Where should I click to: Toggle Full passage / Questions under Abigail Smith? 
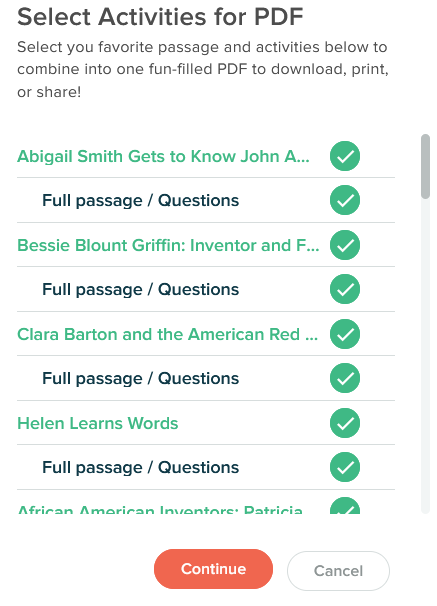click(345, 200)
